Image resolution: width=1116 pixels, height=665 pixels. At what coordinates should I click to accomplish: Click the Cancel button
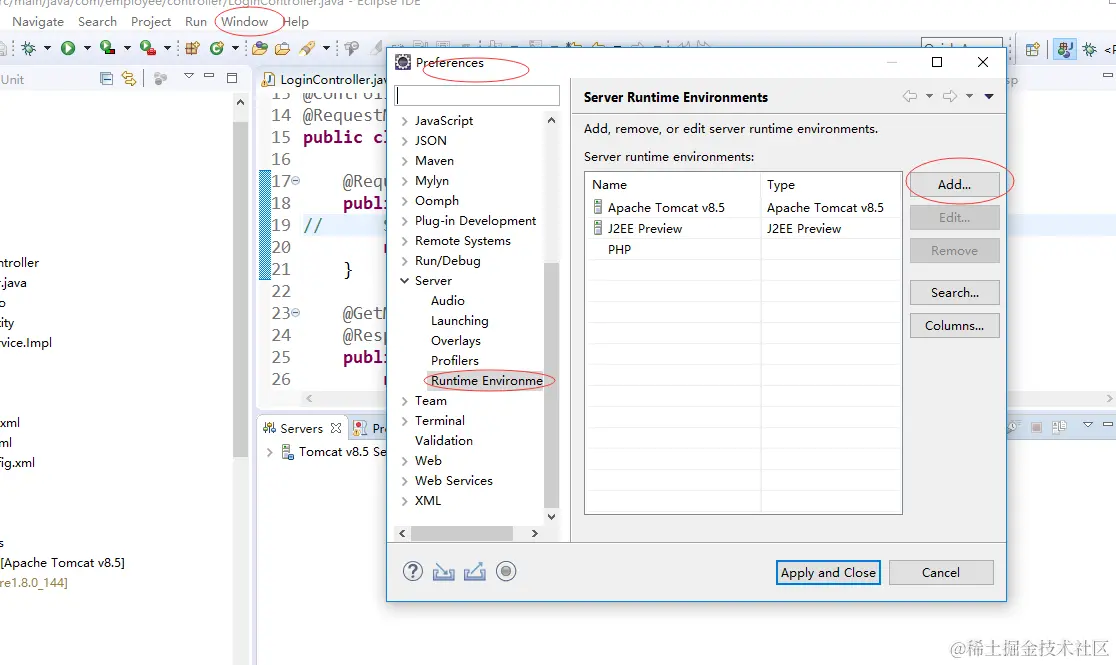(x=941, y=572)
